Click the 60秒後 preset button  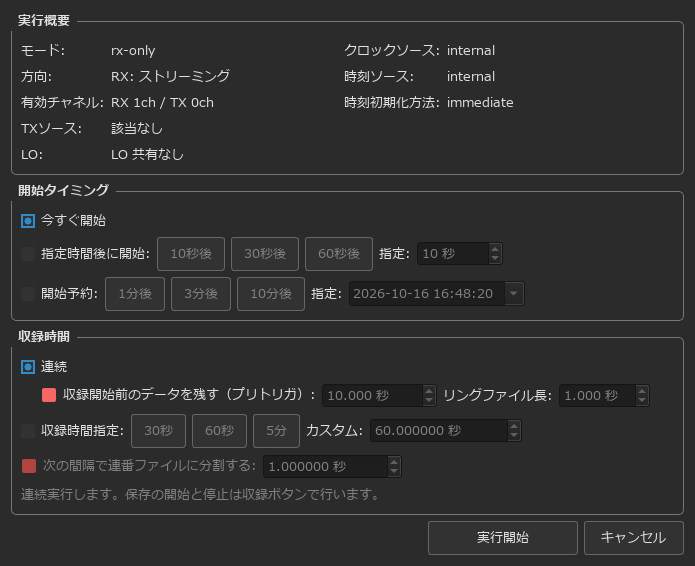tap(339, 254)
